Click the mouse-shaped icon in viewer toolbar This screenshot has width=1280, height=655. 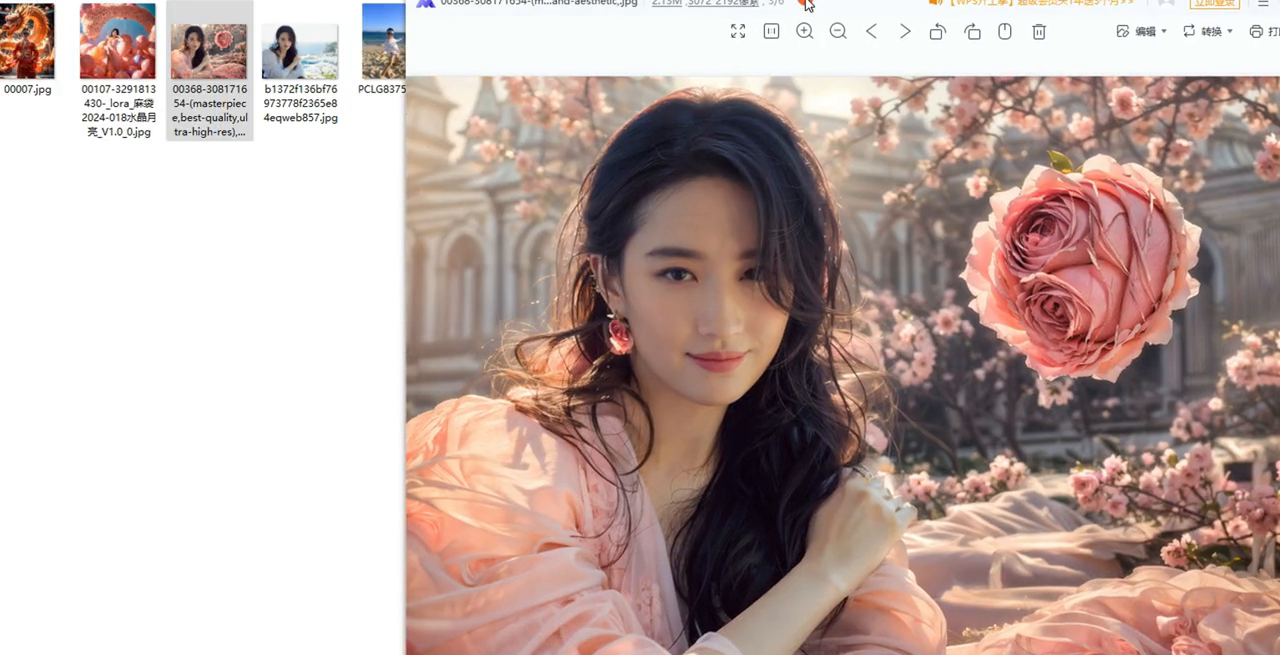point(1005,32)
